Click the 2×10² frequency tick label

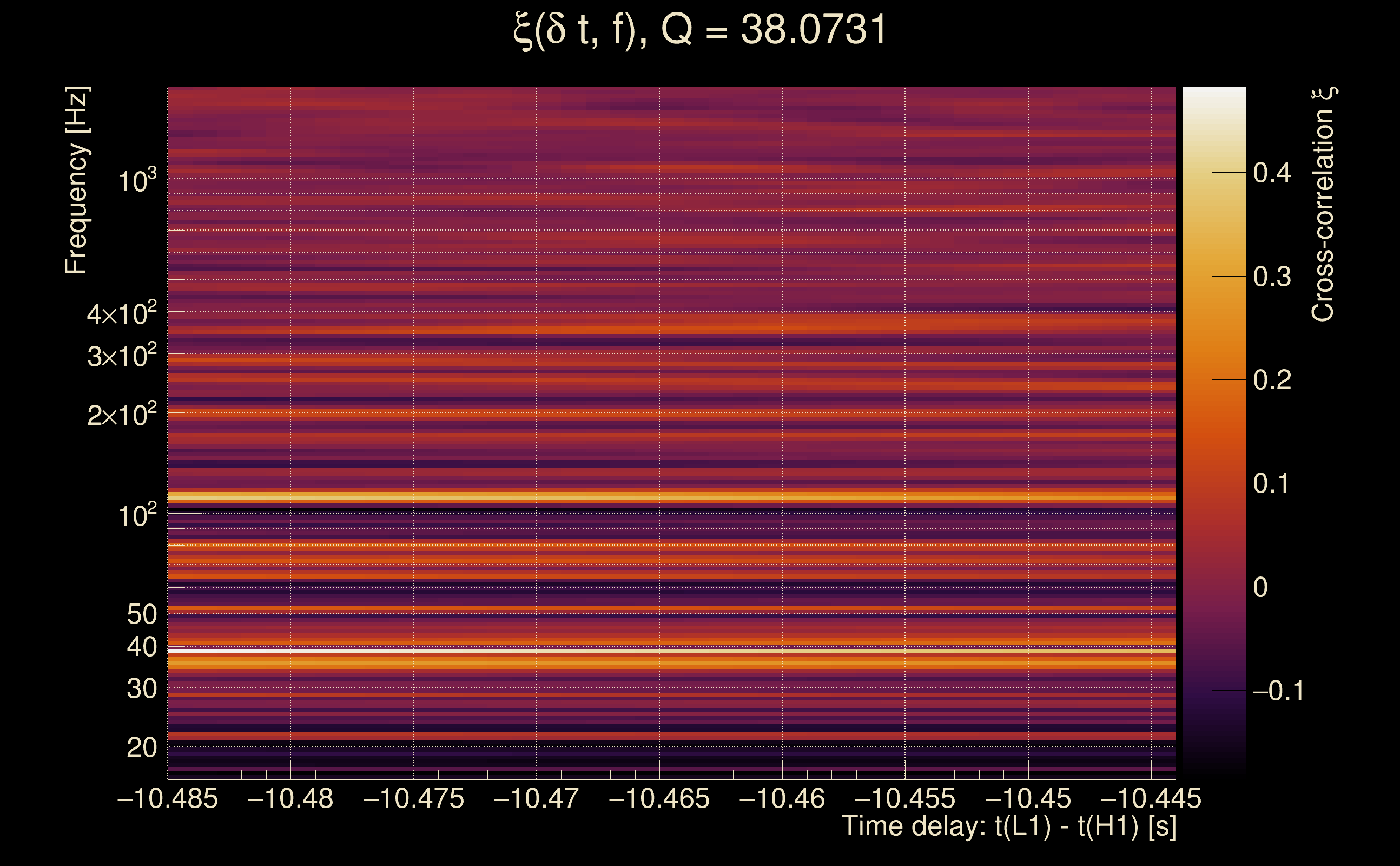click(x=121, y=415)
